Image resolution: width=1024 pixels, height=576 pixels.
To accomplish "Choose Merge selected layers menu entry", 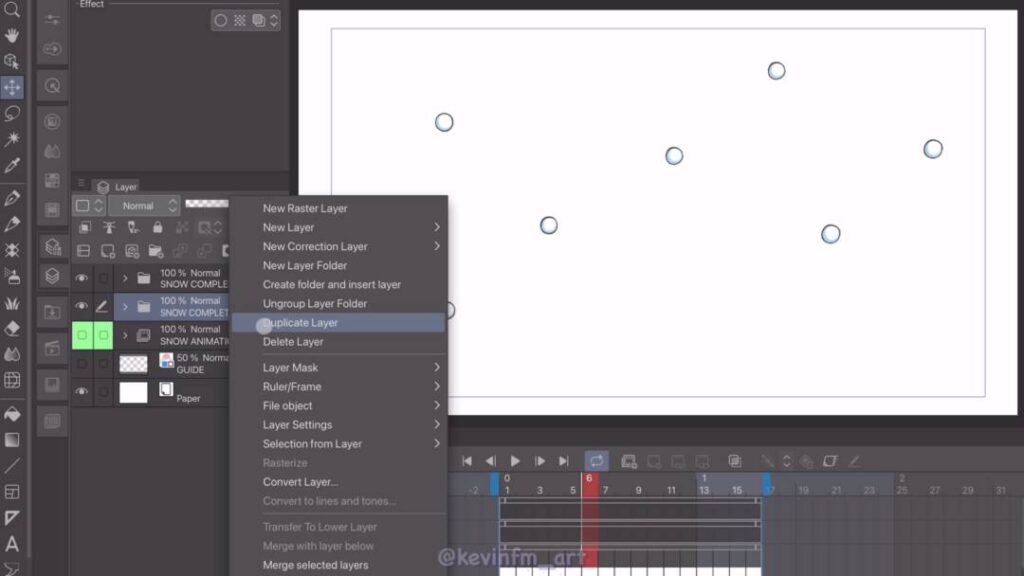I will click(x=339, y=565).
